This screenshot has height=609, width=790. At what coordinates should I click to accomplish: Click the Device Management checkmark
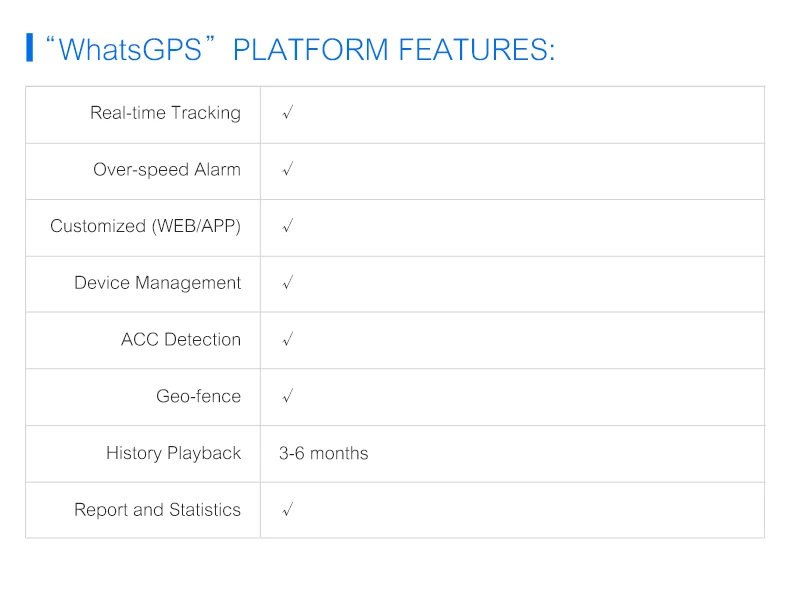pyautogui.click(x=287, y=283)
